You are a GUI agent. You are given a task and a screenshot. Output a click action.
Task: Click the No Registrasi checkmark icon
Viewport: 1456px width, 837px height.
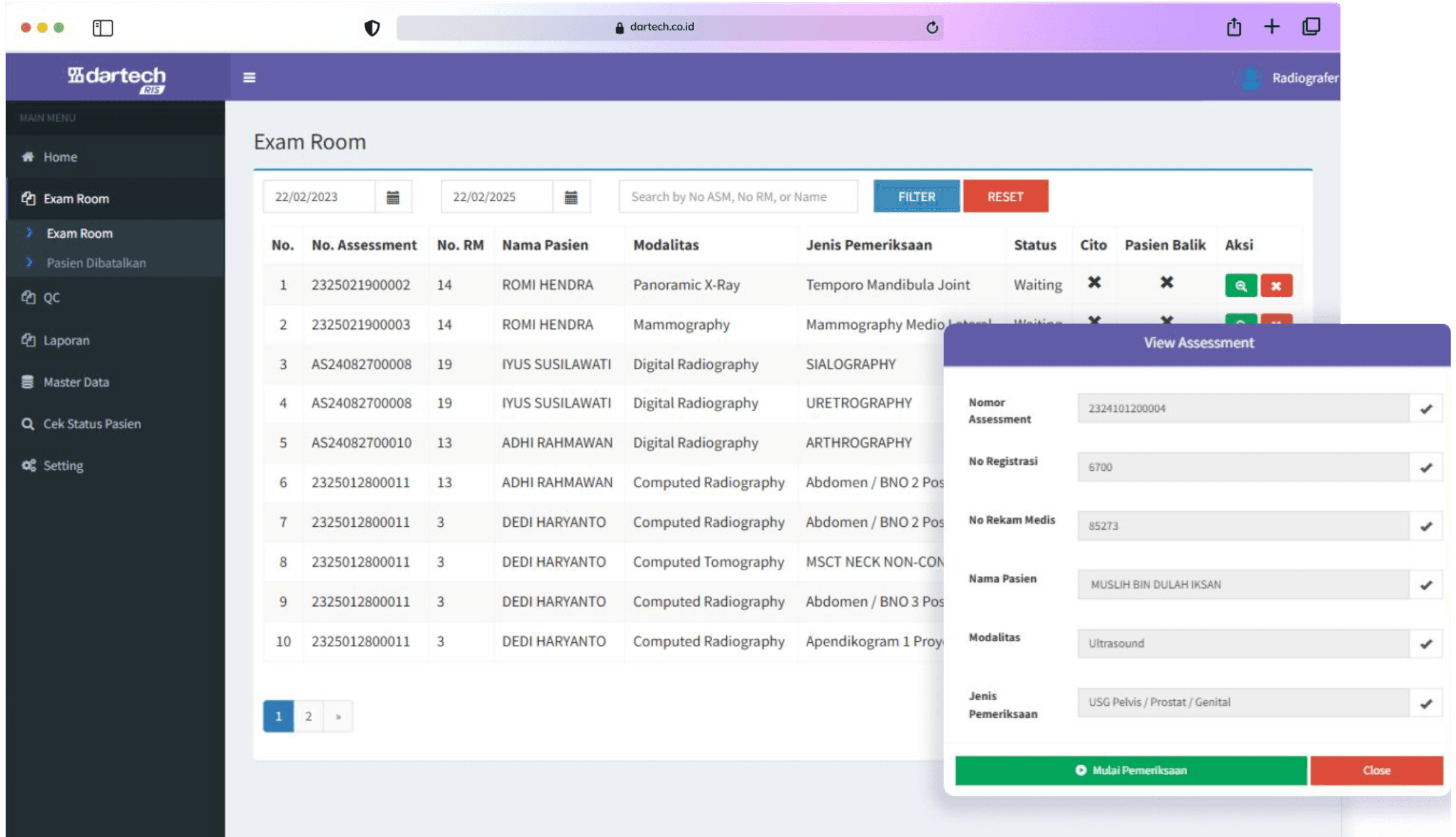pyautogui.click(x=1426, y=467)
